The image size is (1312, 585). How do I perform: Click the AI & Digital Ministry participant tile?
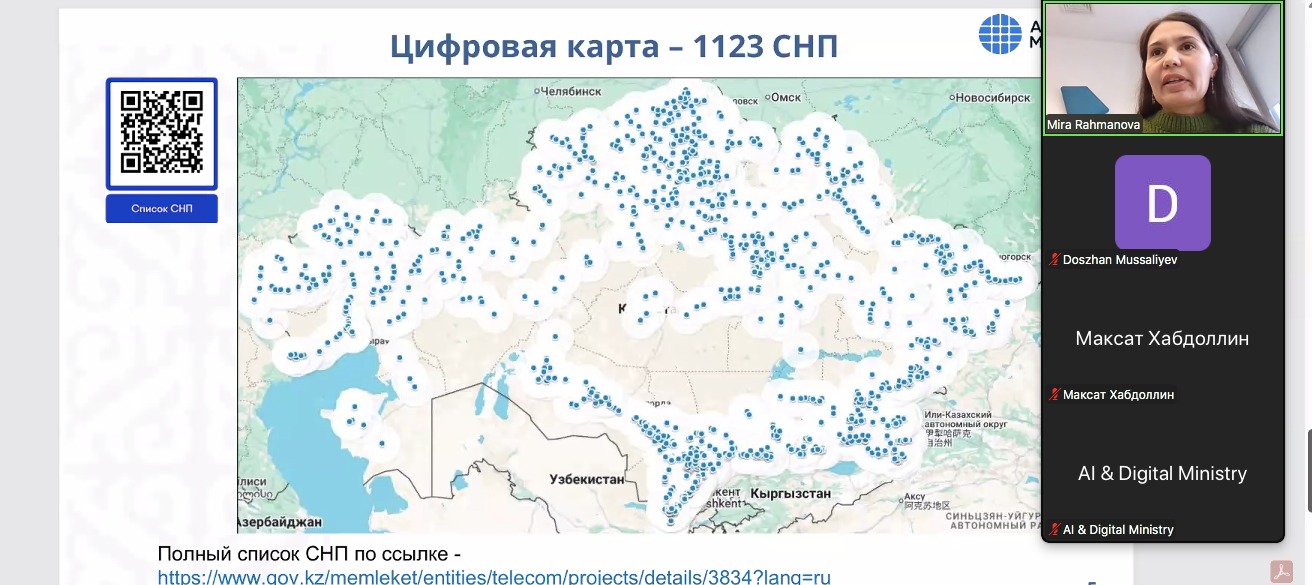[1161, 473]
